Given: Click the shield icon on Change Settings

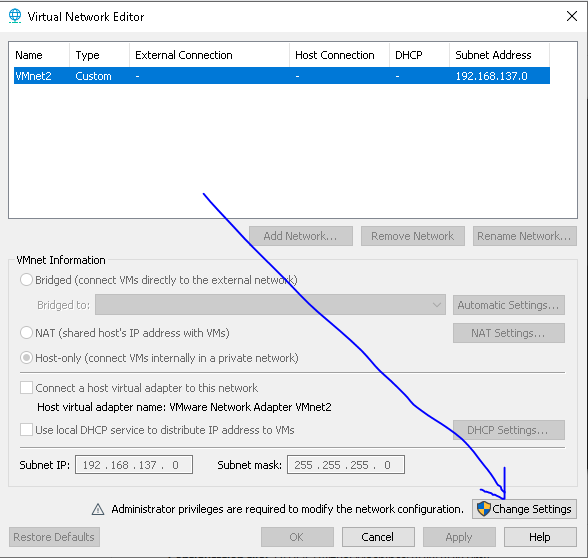Looking at the screenshot, I should pos(484,509).
